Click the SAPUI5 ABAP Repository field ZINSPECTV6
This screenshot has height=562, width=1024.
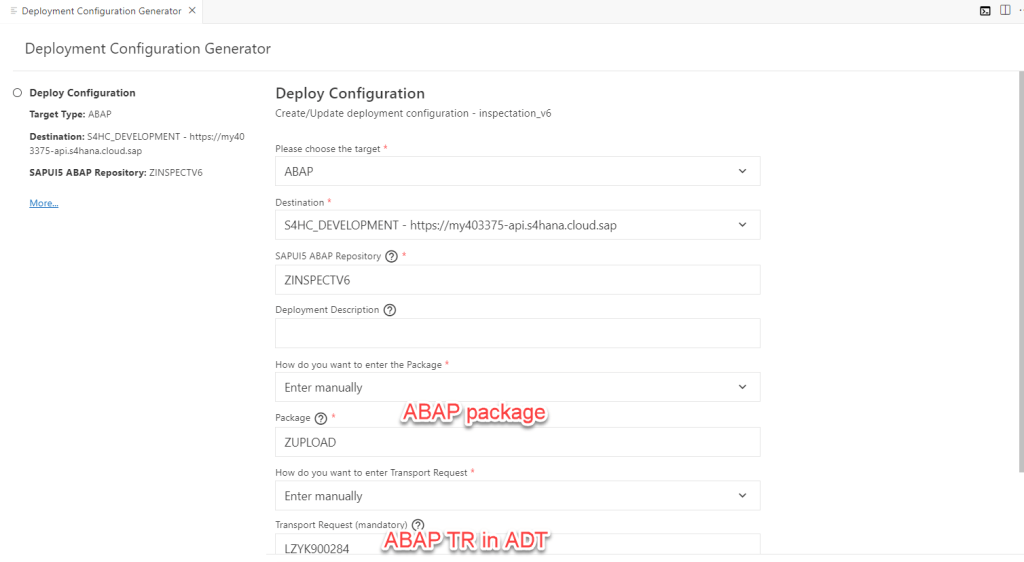point(517,280)
